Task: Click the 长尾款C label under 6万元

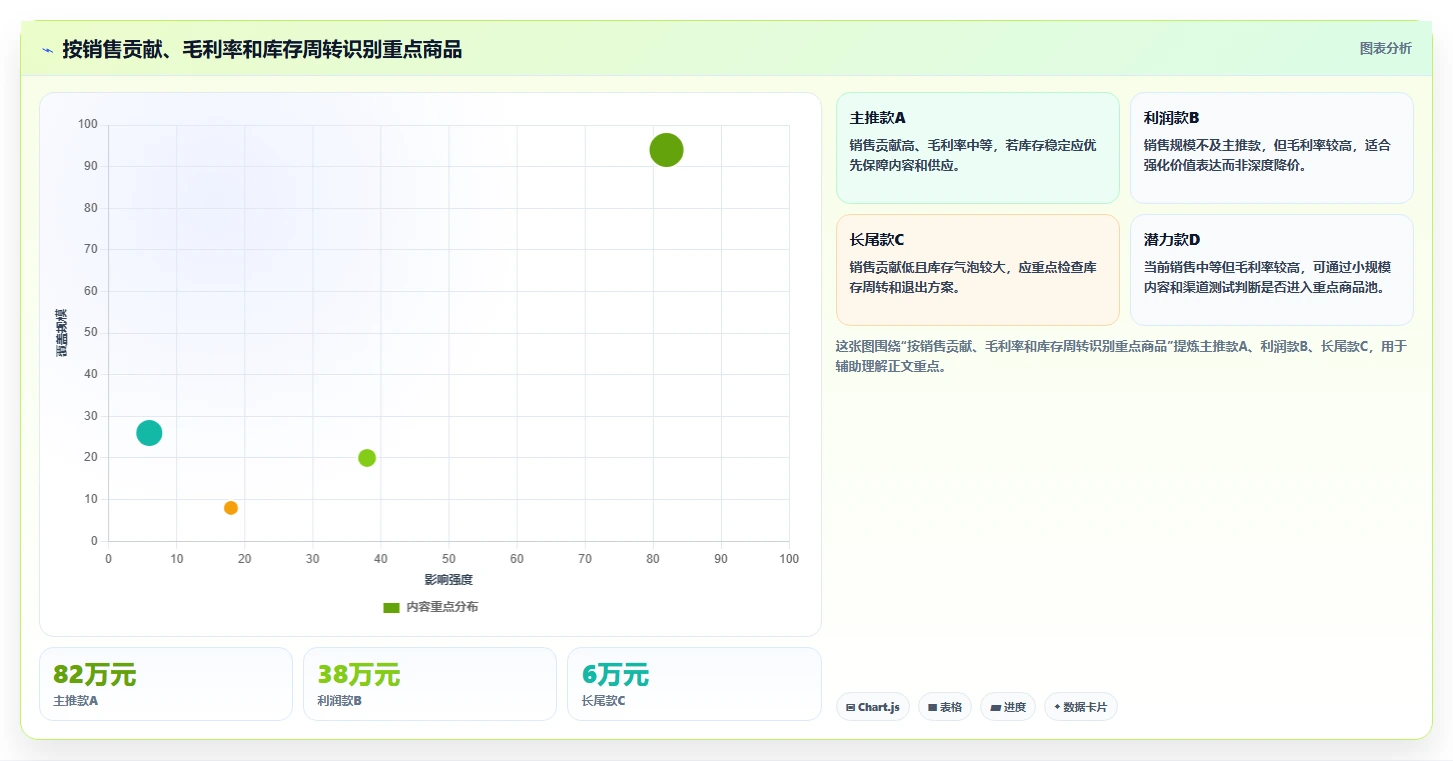Action: coord(603,701)
